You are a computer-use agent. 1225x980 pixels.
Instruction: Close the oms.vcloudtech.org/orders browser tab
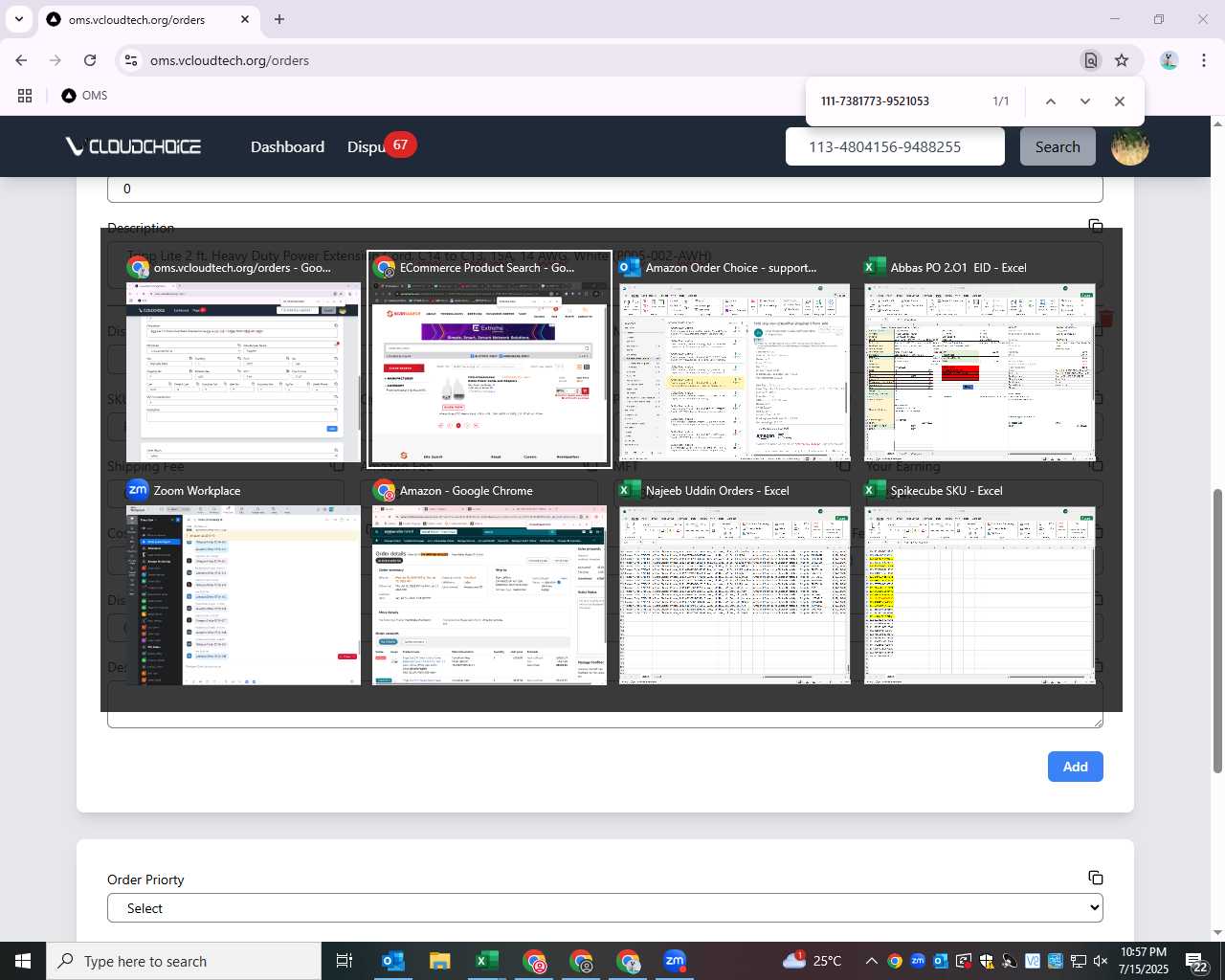click(x=245, y=19)
